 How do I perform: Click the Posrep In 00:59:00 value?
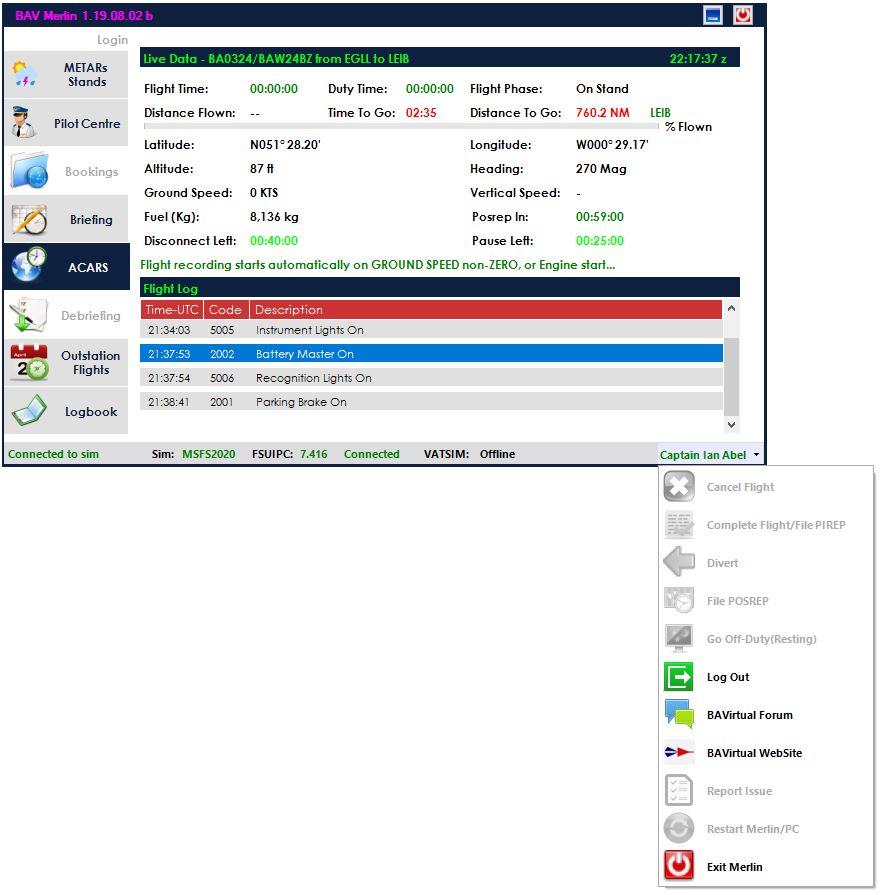click(x=600, y=217)
